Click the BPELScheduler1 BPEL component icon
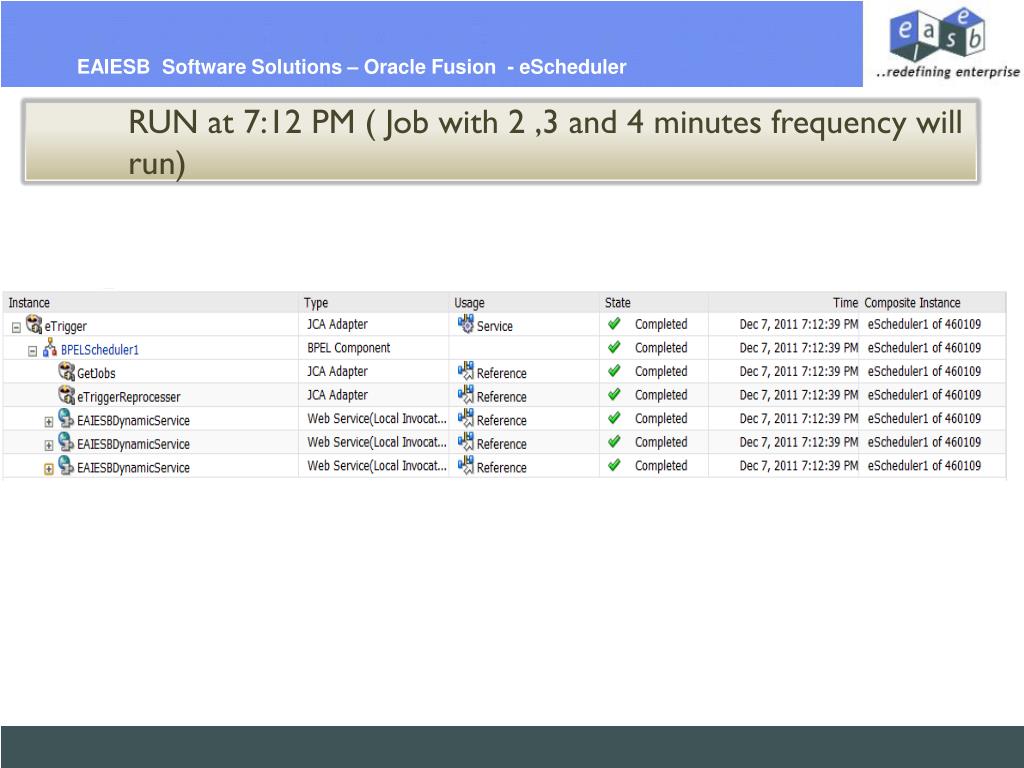This screenshot has width=1024, height=768. (x=50, y=348)
